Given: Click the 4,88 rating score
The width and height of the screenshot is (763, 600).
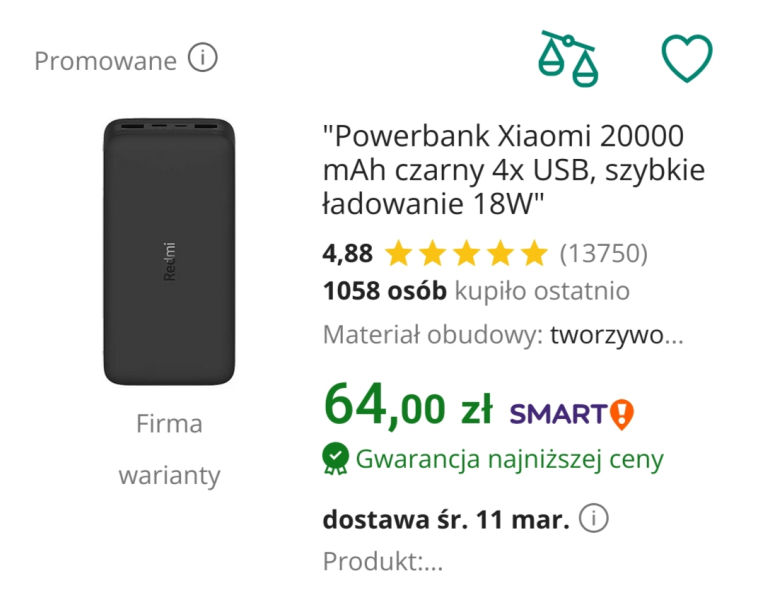Looking at the screenshot, I should 347,254.
